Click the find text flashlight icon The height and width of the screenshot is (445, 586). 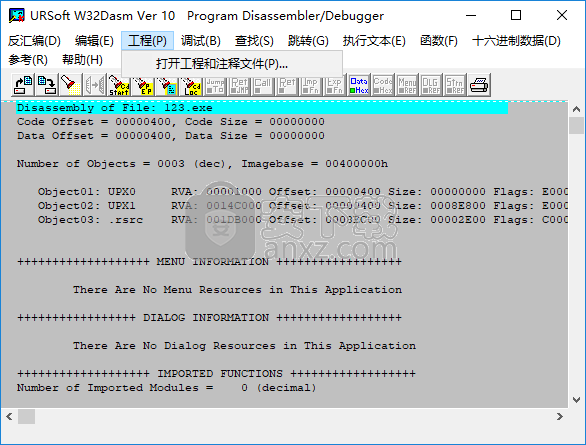pos(70,85)
